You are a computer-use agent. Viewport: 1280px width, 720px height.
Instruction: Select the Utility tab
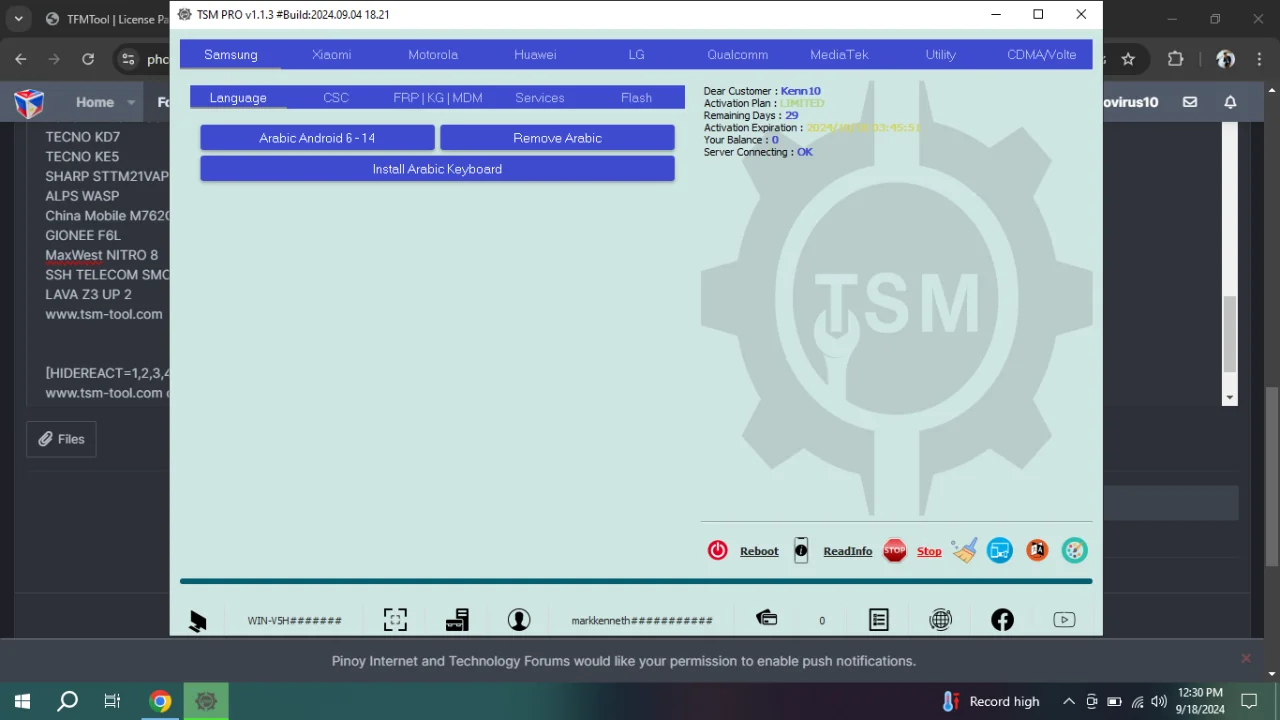coord(941,55)
